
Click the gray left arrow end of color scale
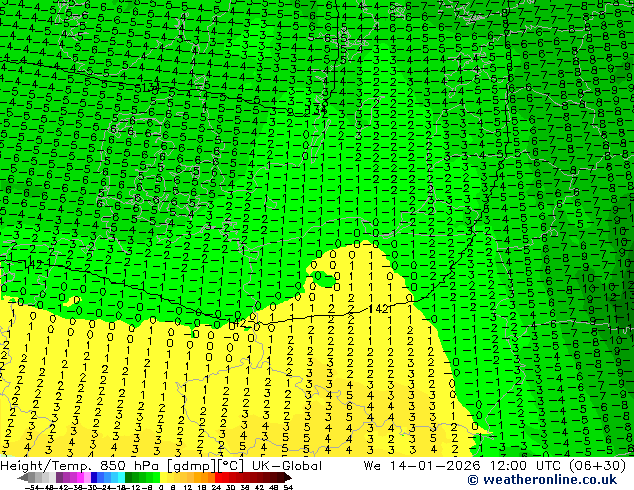point(23,478)
